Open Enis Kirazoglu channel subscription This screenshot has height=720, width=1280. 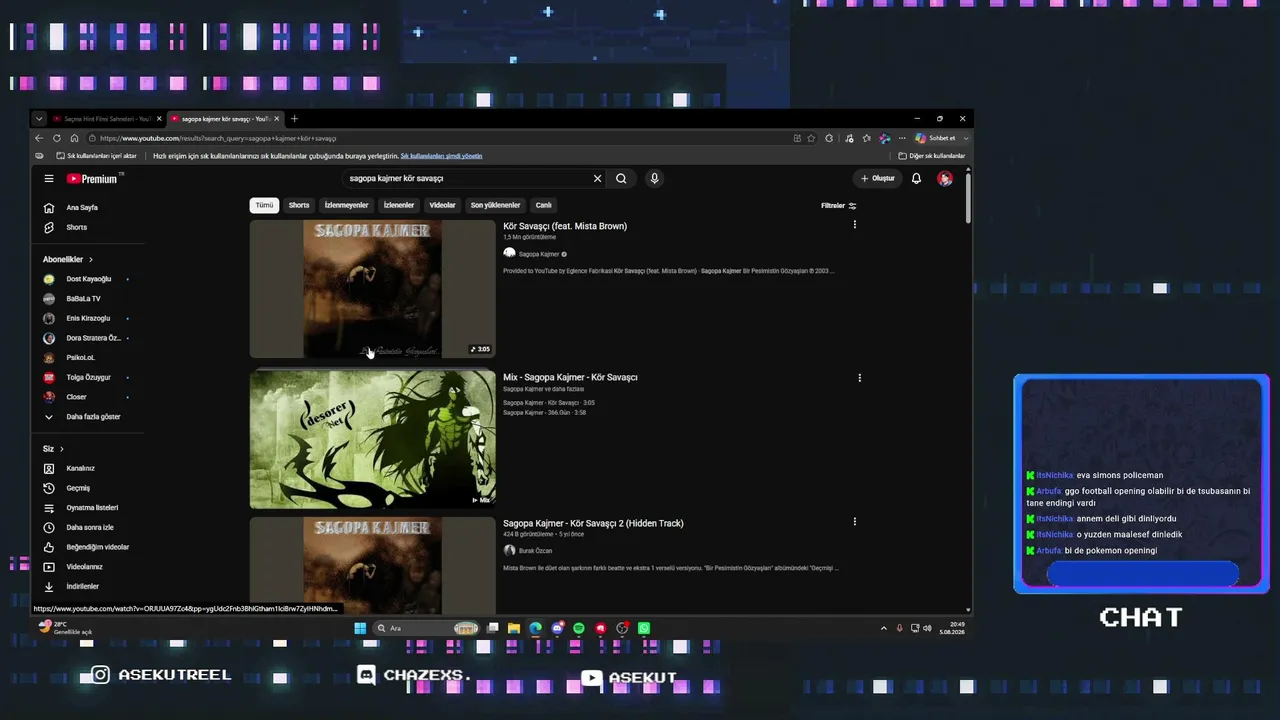[x=87, y=318]
